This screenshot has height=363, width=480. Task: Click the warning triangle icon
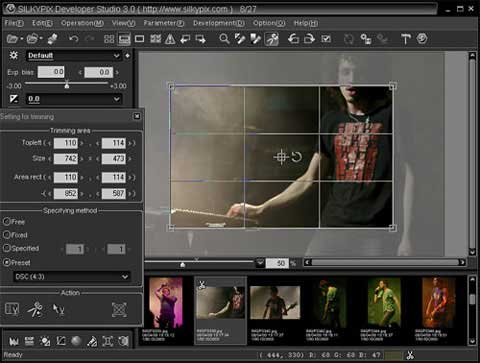click(x=170, y=39)
